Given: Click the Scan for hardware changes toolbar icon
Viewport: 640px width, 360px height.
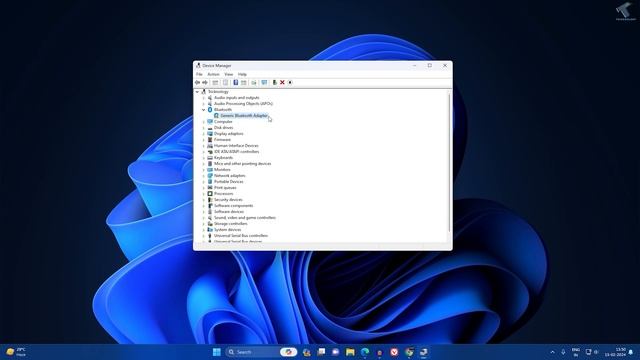Looking at the screenshot, I should coord(264,82).
